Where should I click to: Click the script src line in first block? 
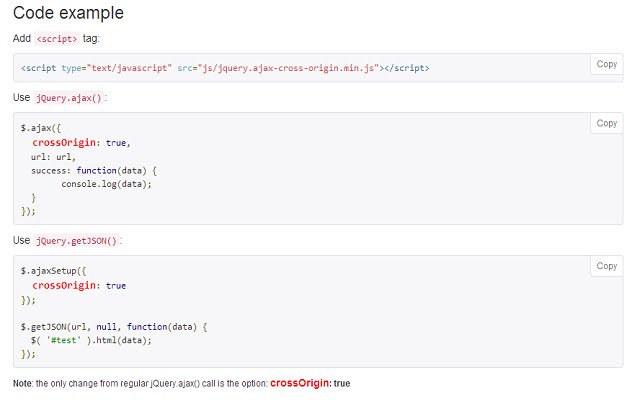225,68
